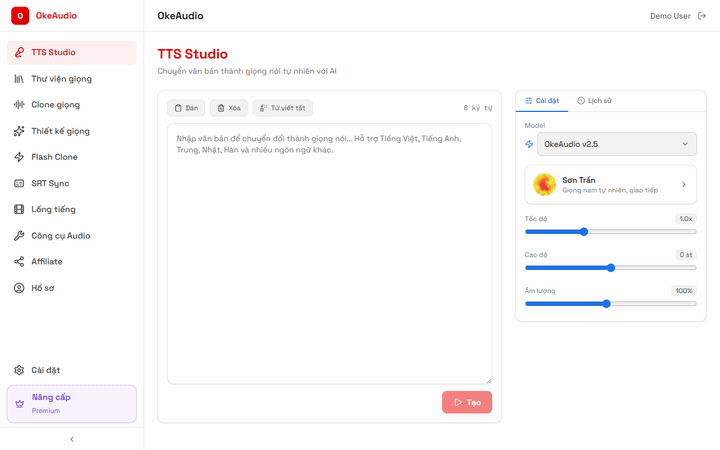Open the TTS Studio sidebar item
Screen dimensions: 720x450
point(72,52)
